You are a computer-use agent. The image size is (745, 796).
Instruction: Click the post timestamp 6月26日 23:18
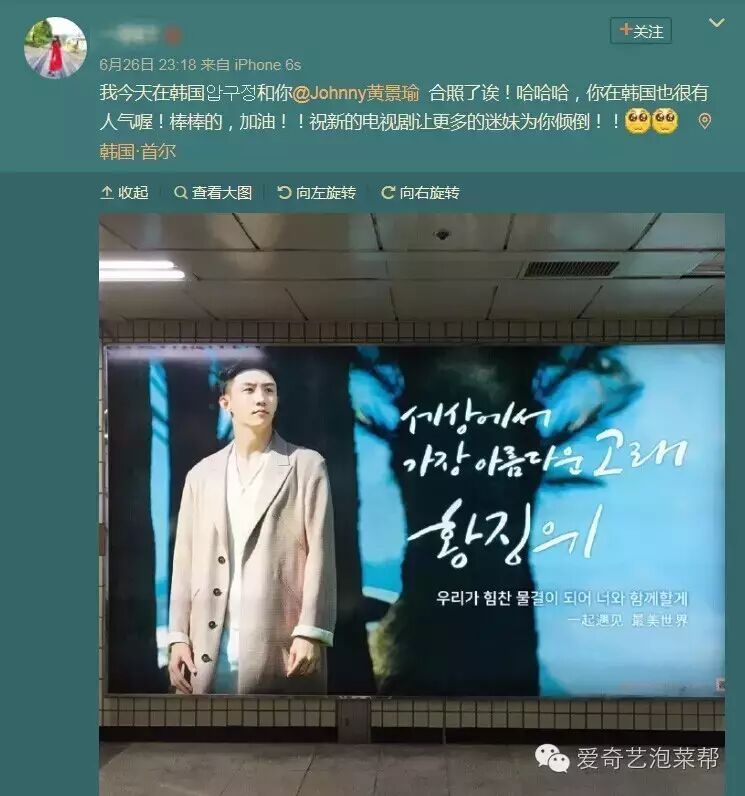tap(148, 65)
